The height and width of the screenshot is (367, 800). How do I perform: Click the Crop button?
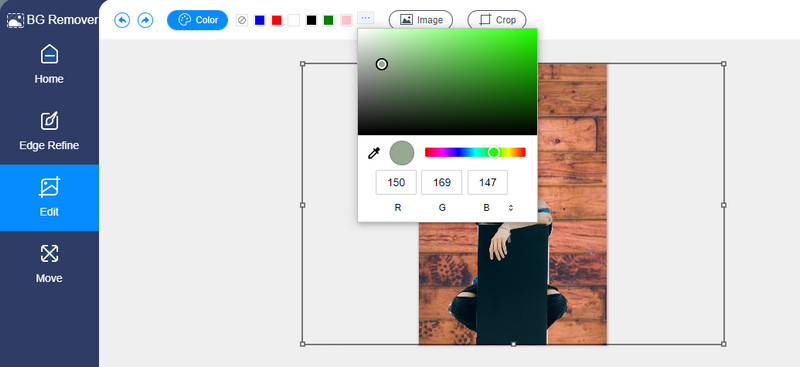click(497, 20)
